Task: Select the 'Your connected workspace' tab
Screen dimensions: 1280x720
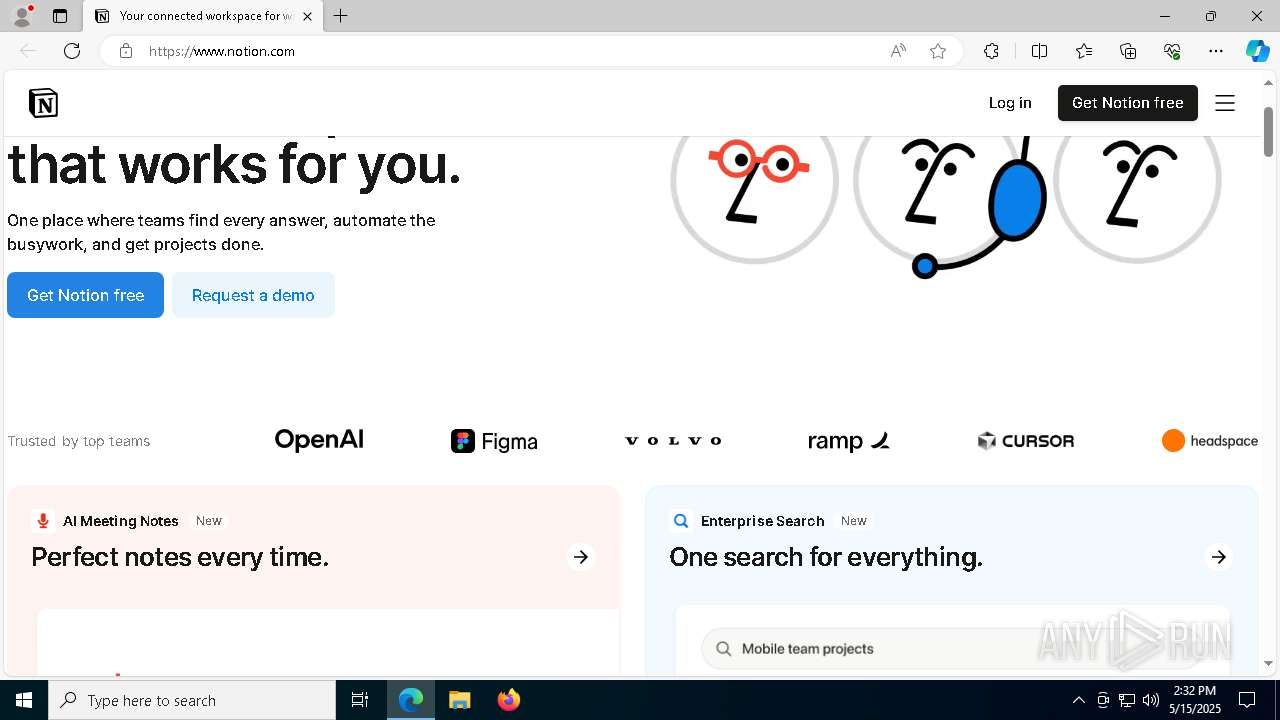Action: (x=203, y=16)
